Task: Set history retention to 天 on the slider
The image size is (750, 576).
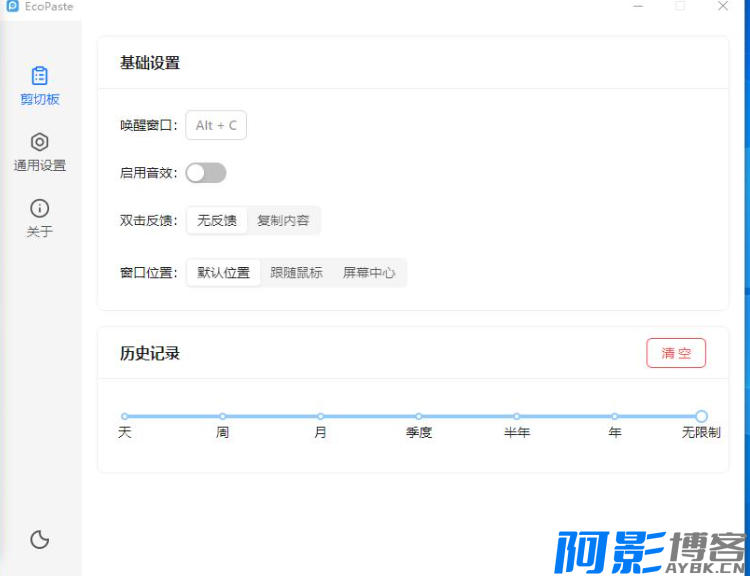Action: [125, 416]
